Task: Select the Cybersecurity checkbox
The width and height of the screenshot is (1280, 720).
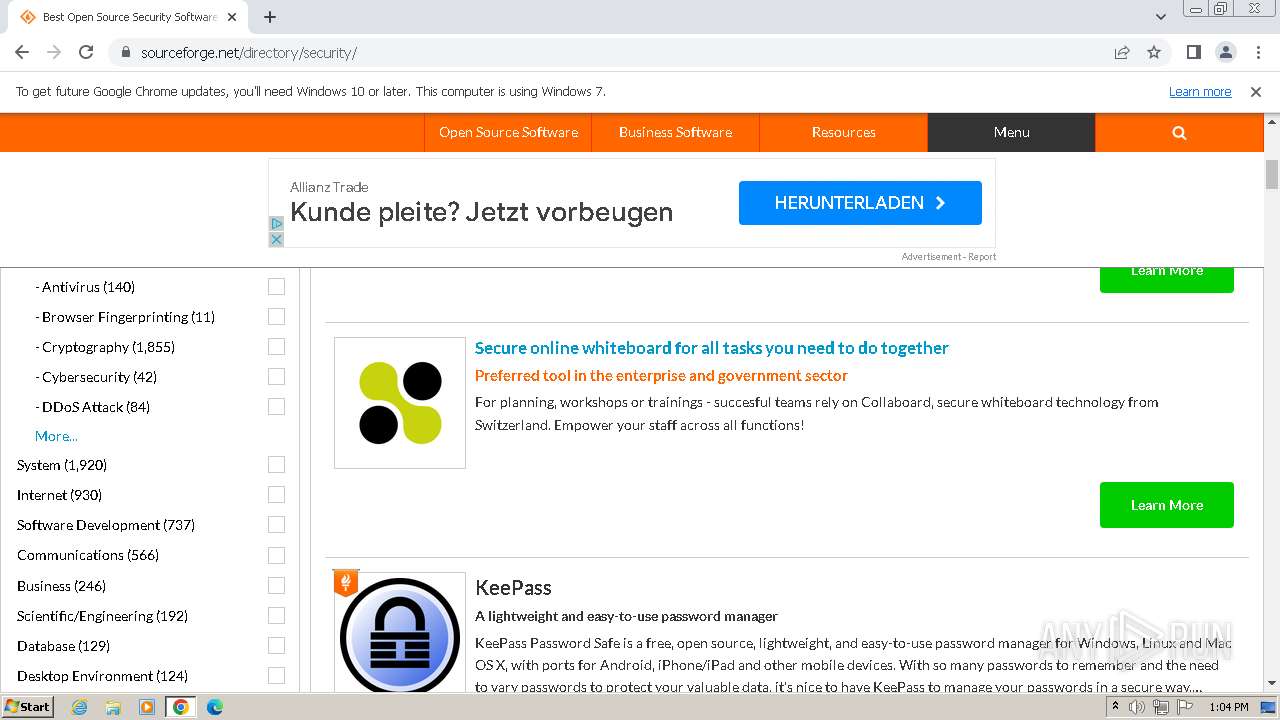Action: (x=277, y=377)
